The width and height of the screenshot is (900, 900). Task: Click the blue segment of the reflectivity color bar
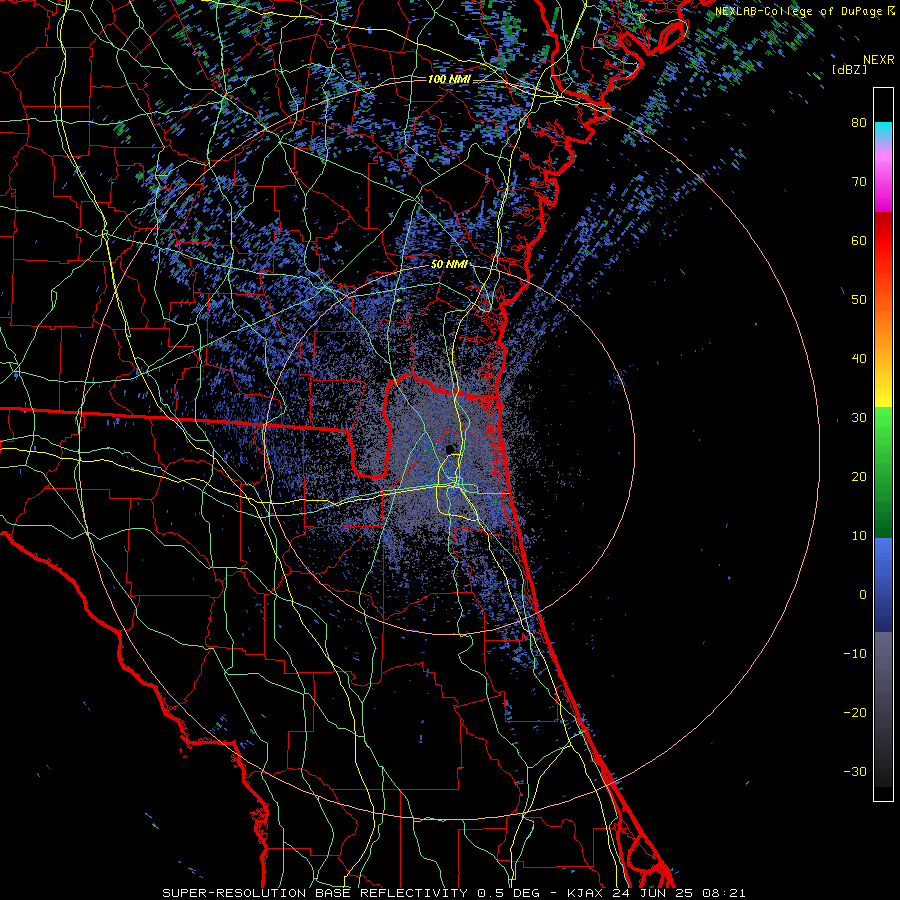(x=883, y=584)
